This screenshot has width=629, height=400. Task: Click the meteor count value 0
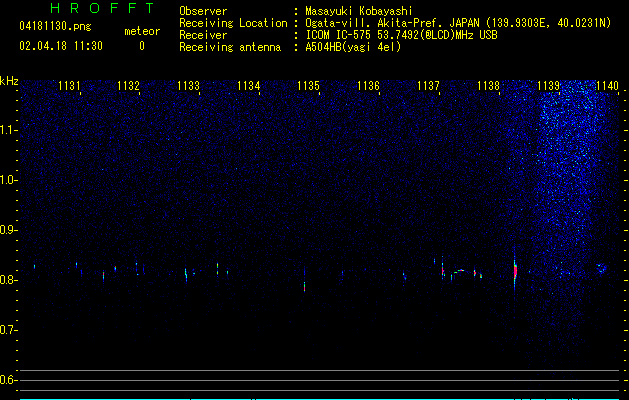tap(142, 46)
